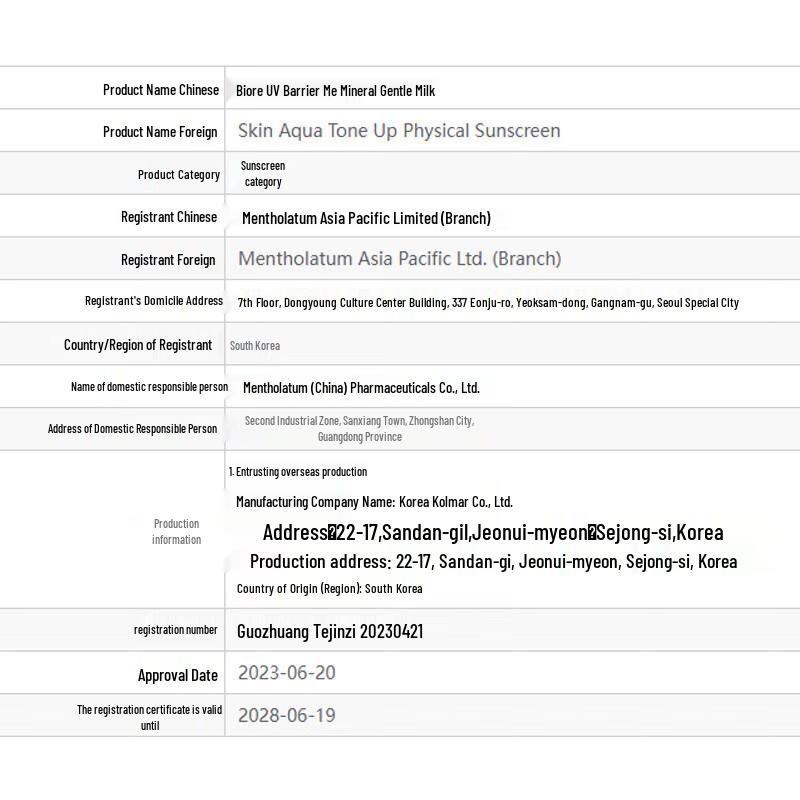800x800 pixels.
Task: Click the approval date 2023-06-20
Action: click(x=286, y=673)
